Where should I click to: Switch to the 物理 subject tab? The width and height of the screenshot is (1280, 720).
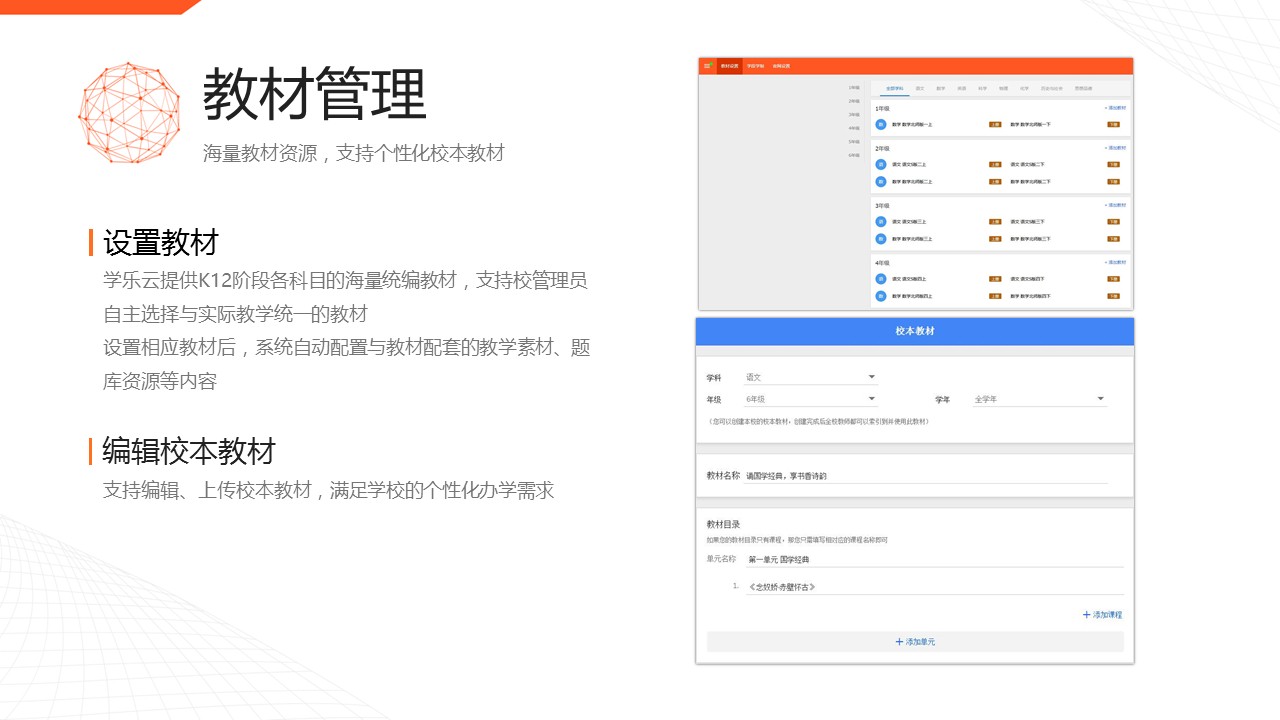click(x=1003, y=88)
